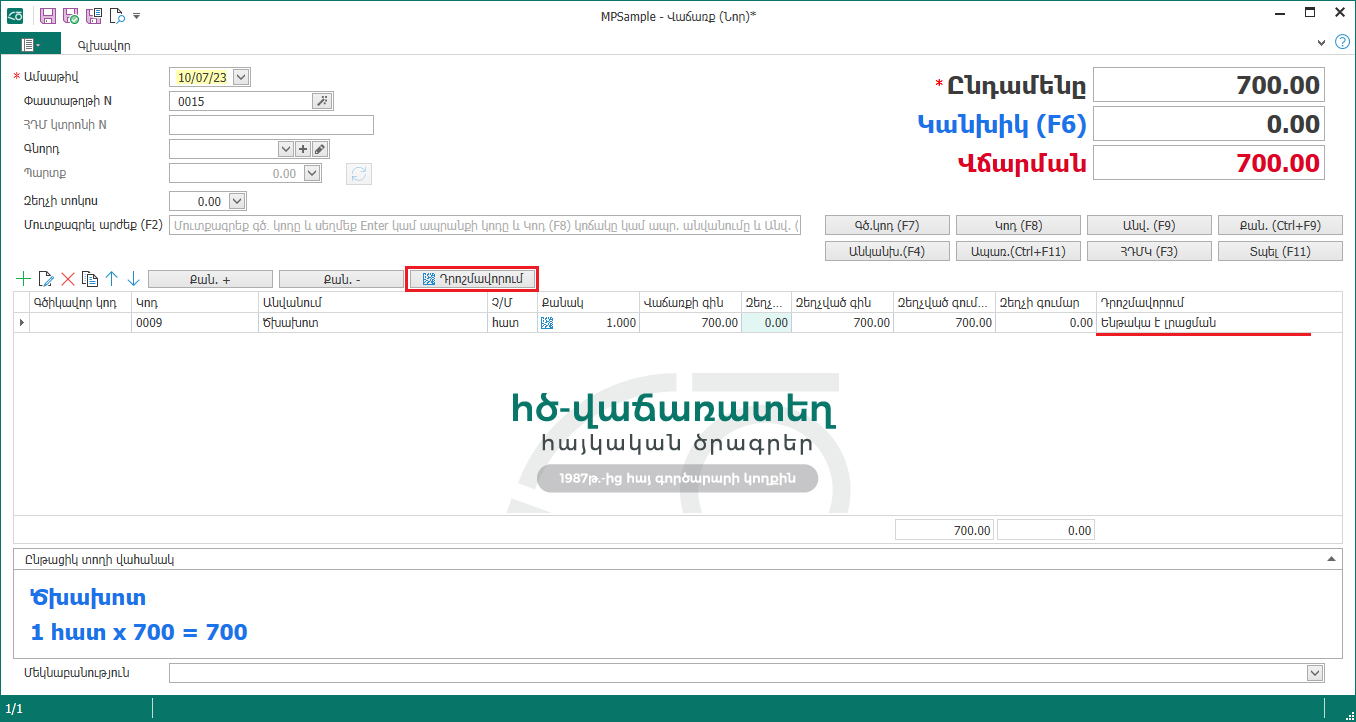Click the Save icon in quick access toolbar
Screen dimensions: 1356x722
(47, 15)
